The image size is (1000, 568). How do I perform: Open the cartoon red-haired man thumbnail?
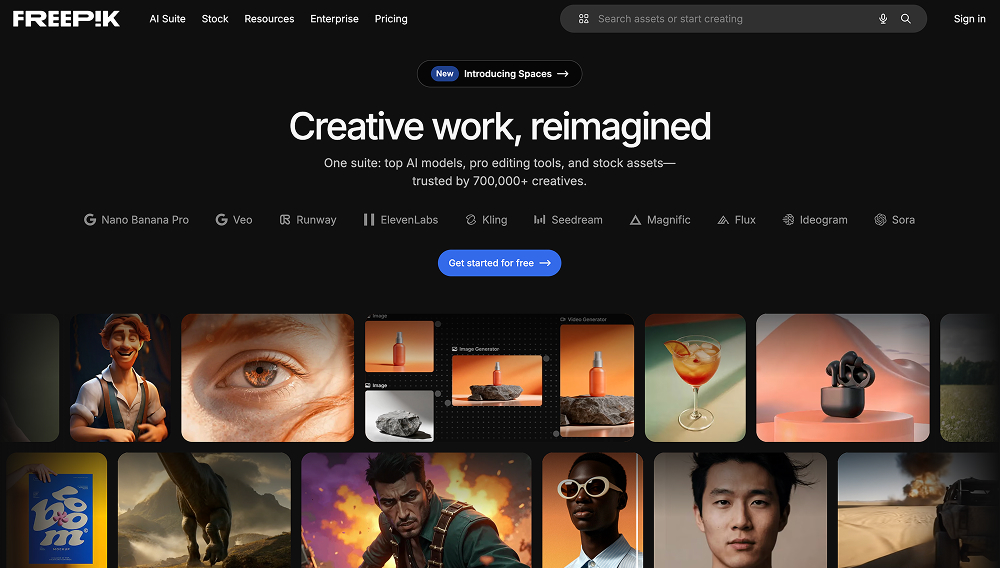(120, 377)
